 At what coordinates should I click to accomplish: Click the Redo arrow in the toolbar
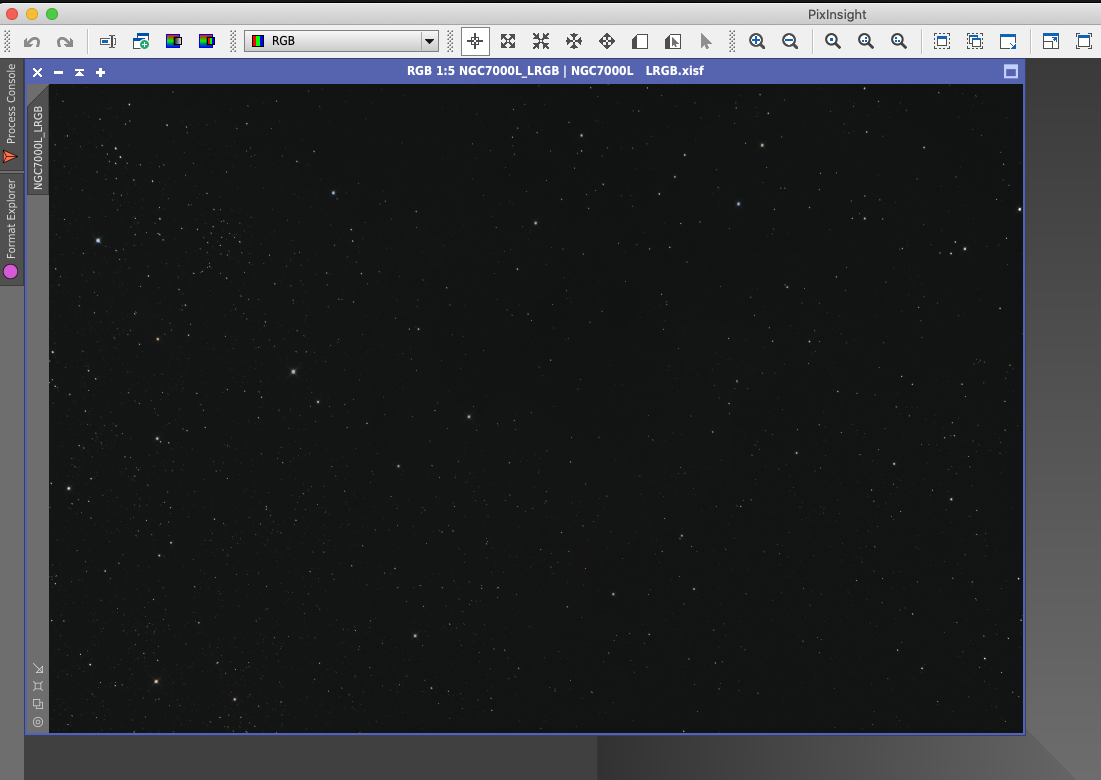[x=65, y=41]
